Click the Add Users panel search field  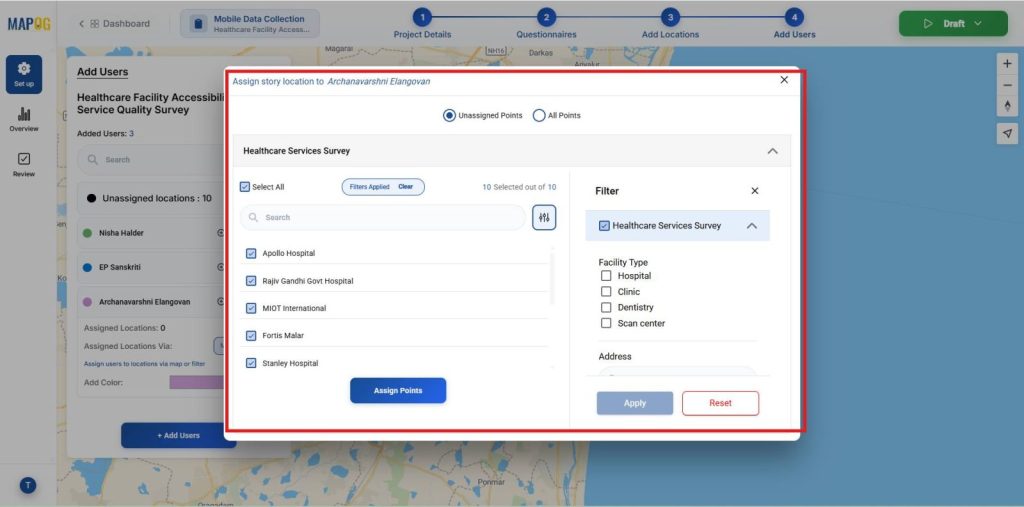pos(152,159)
